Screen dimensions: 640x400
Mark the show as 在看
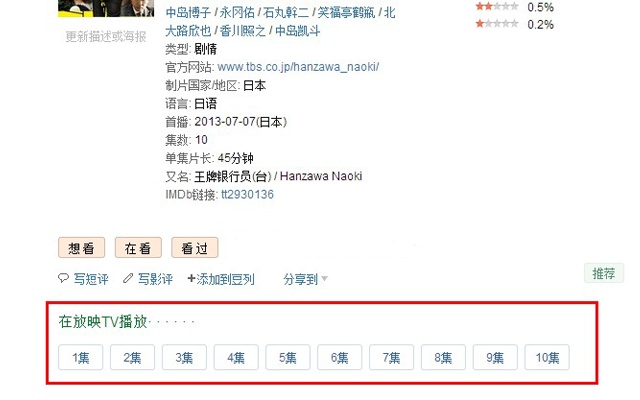pos(138,248)
